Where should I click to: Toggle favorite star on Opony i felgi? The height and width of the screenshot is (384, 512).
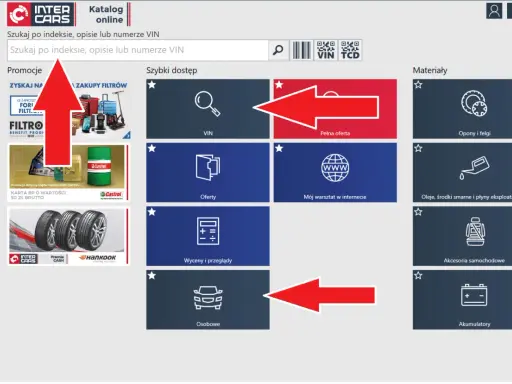point(418,85)
